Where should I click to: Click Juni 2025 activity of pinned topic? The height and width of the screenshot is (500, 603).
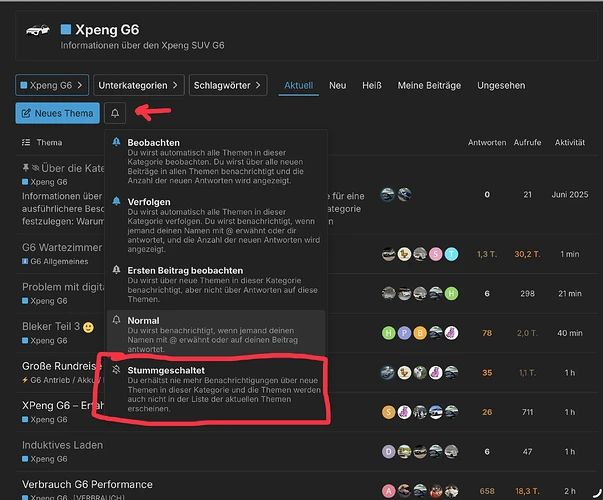click(570, 195)
